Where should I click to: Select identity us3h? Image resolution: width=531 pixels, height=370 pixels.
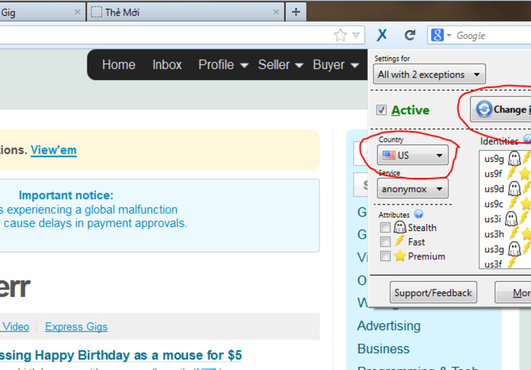[x=494, y=234]
